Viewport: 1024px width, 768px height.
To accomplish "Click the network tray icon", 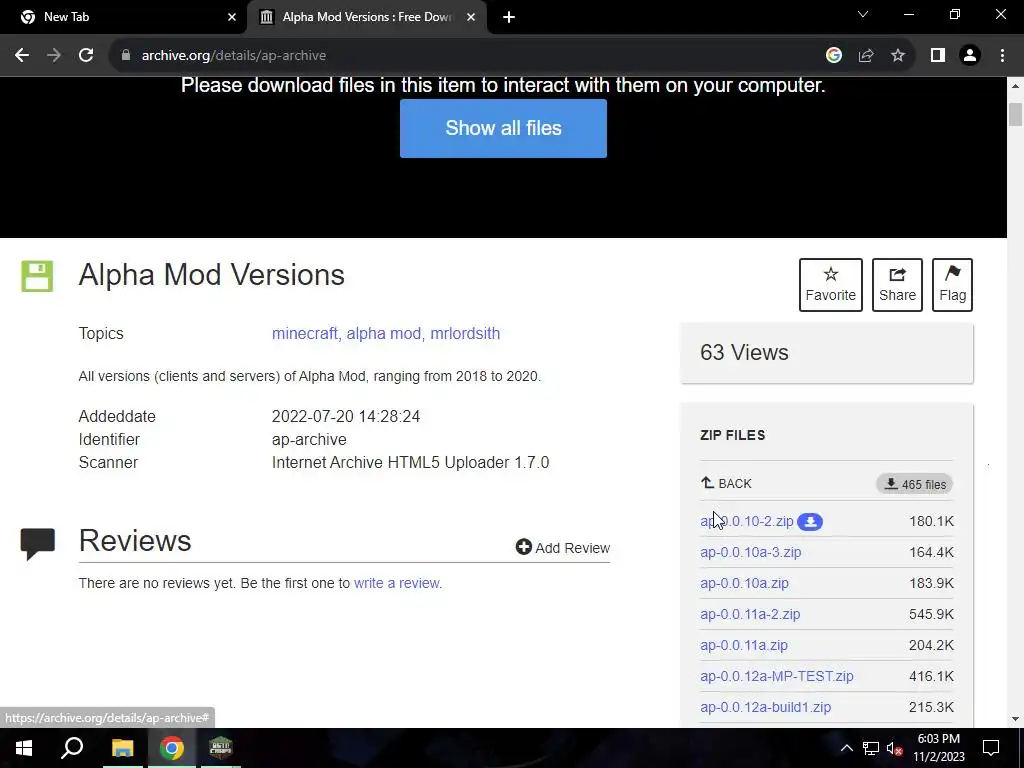I will click(x=871, y=748).
